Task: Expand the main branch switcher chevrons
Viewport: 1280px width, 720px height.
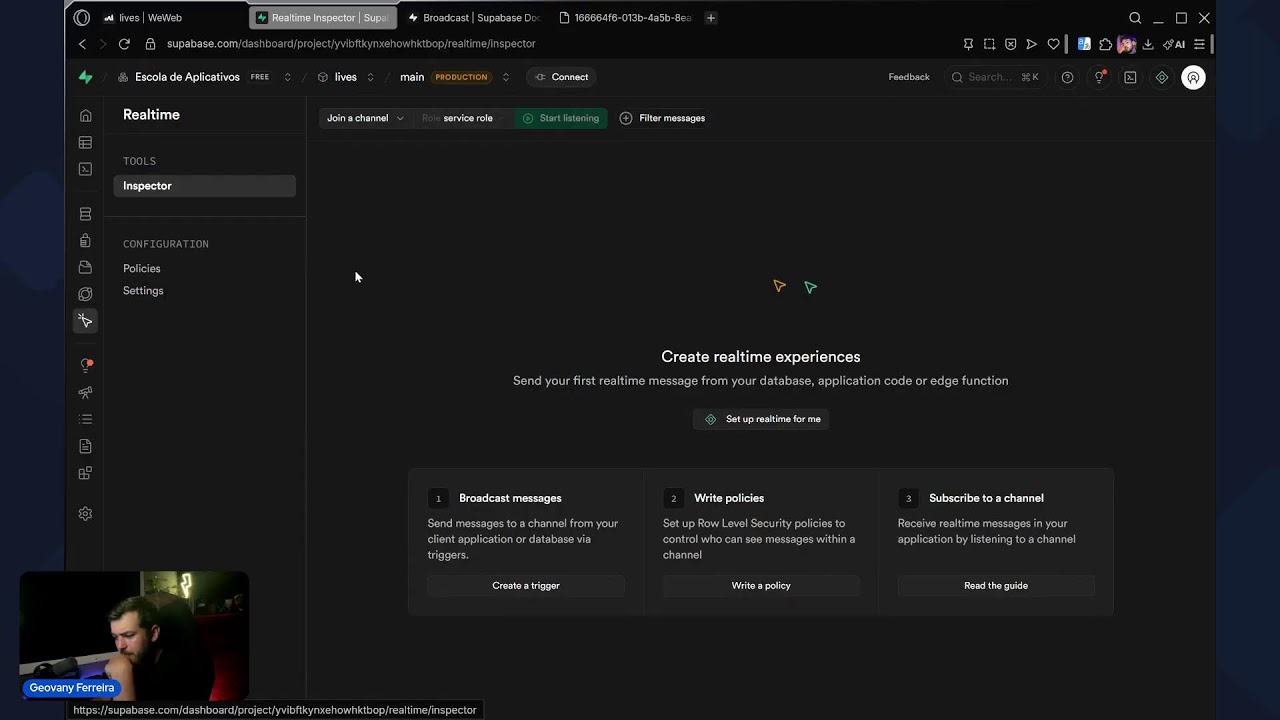Action: [506, 77]
